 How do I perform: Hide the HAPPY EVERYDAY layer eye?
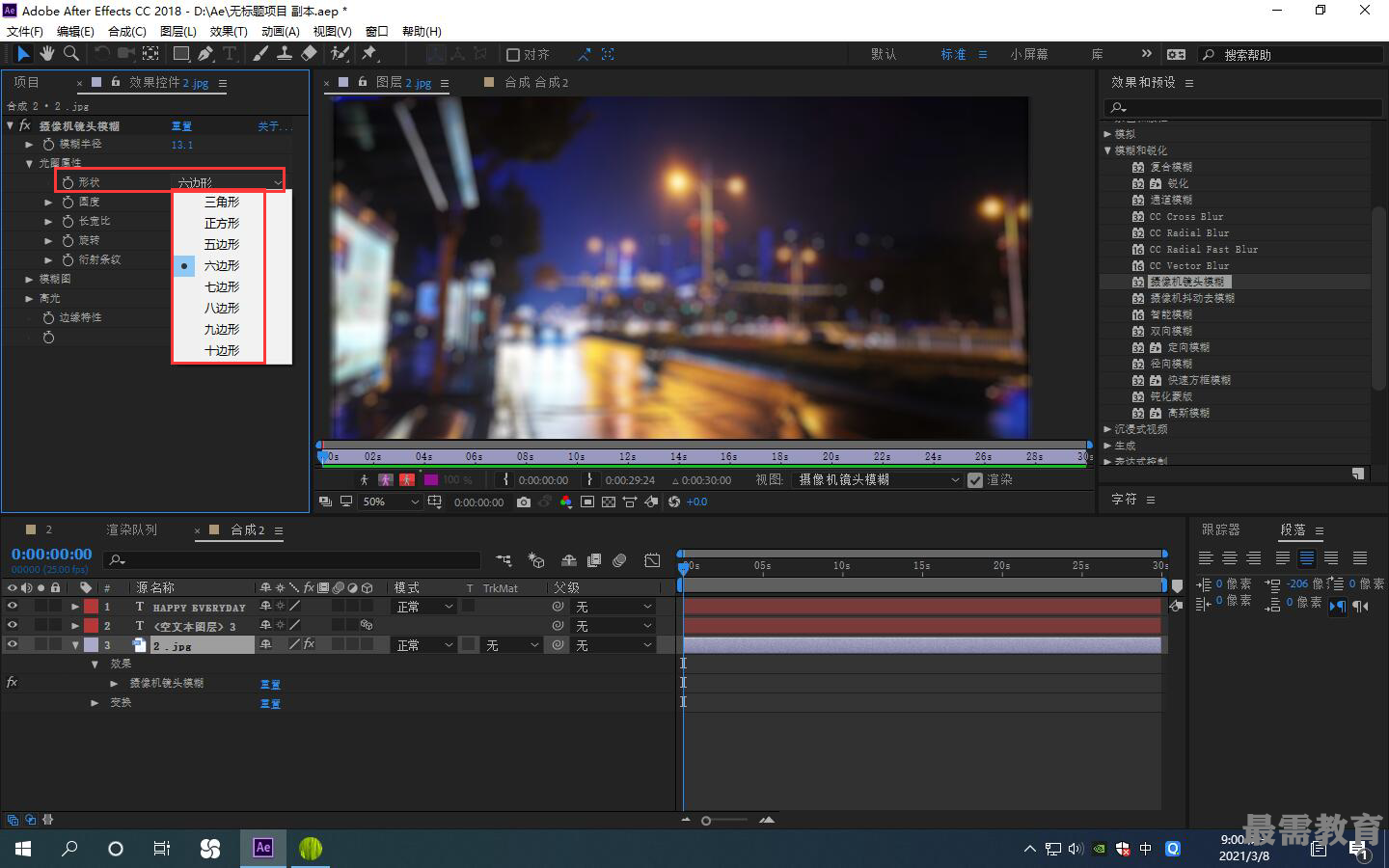13,607
